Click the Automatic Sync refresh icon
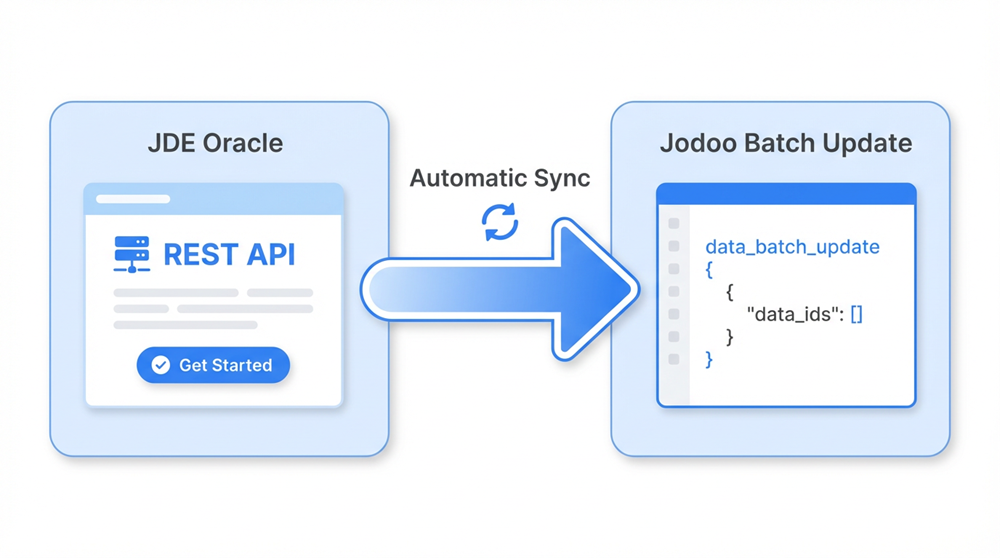This screenshot has height=558, width=1000. click(x=500, y=222)
